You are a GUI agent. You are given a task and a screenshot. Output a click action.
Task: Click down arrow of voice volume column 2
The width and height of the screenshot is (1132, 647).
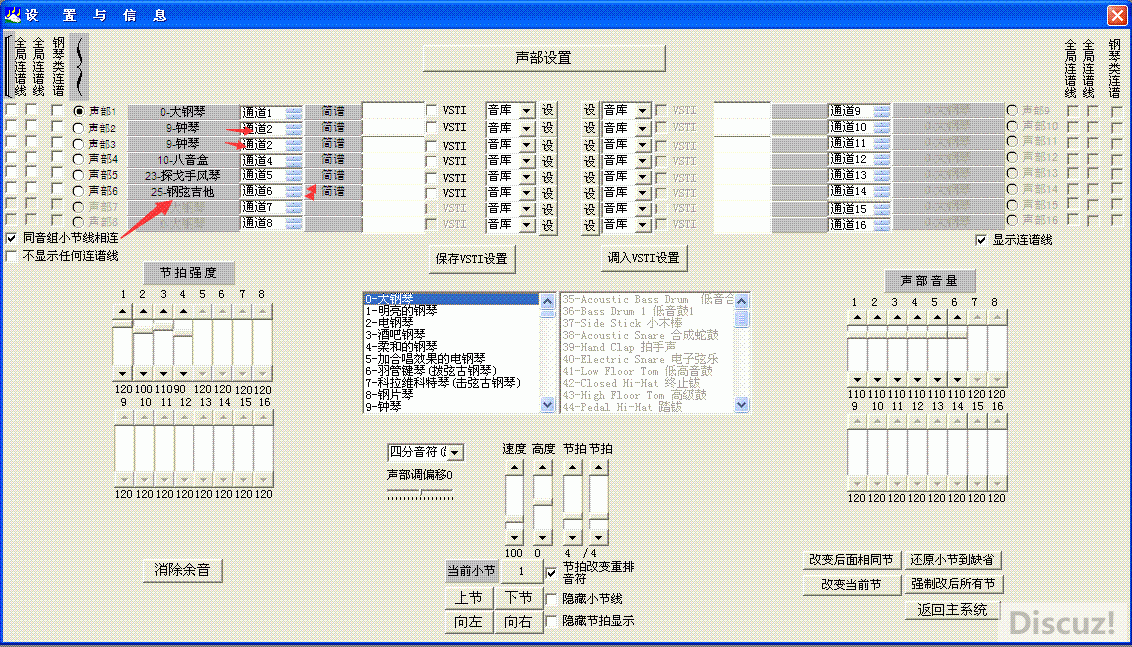(877, 380)
